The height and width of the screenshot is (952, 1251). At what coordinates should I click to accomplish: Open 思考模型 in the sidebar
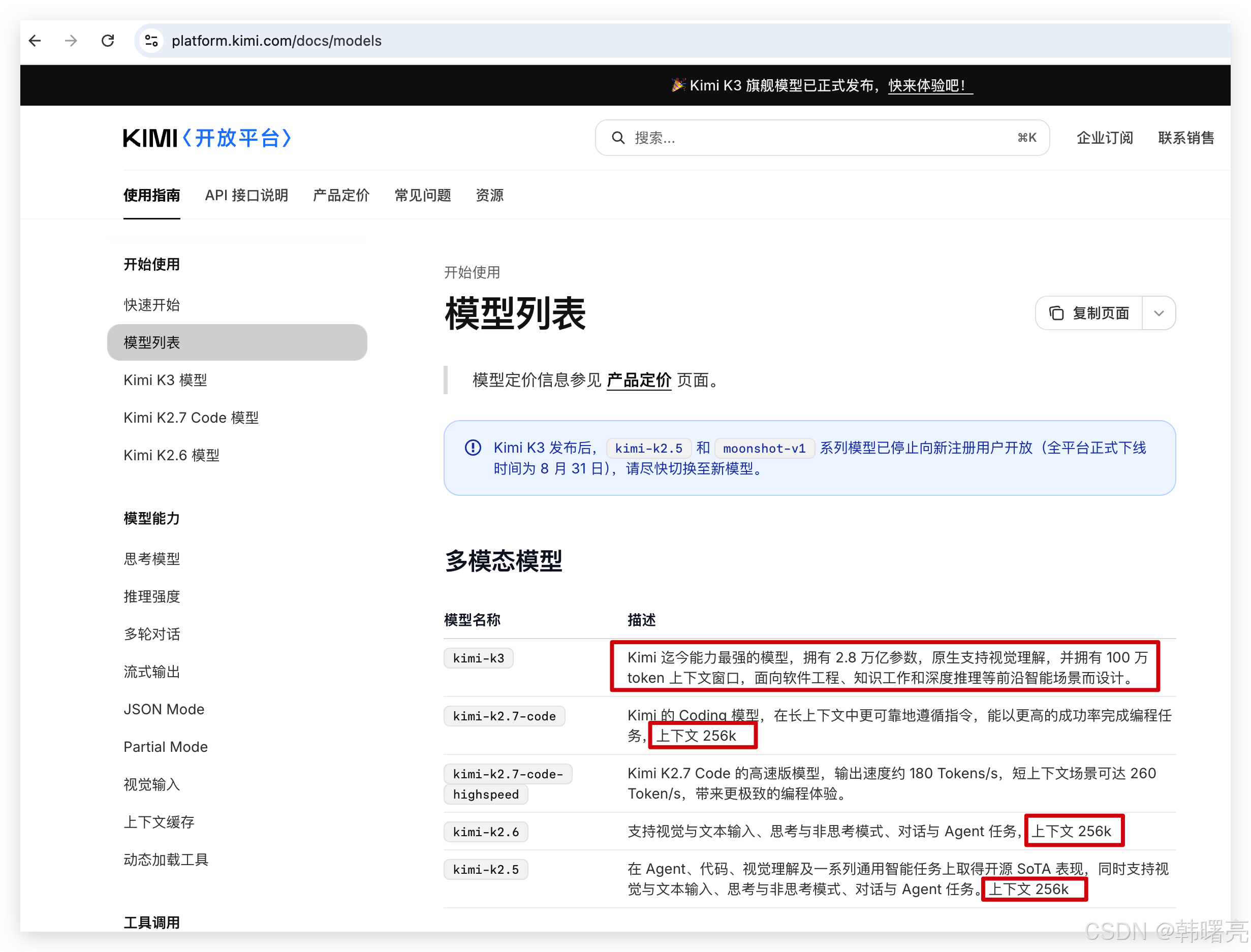pos(151,559)
